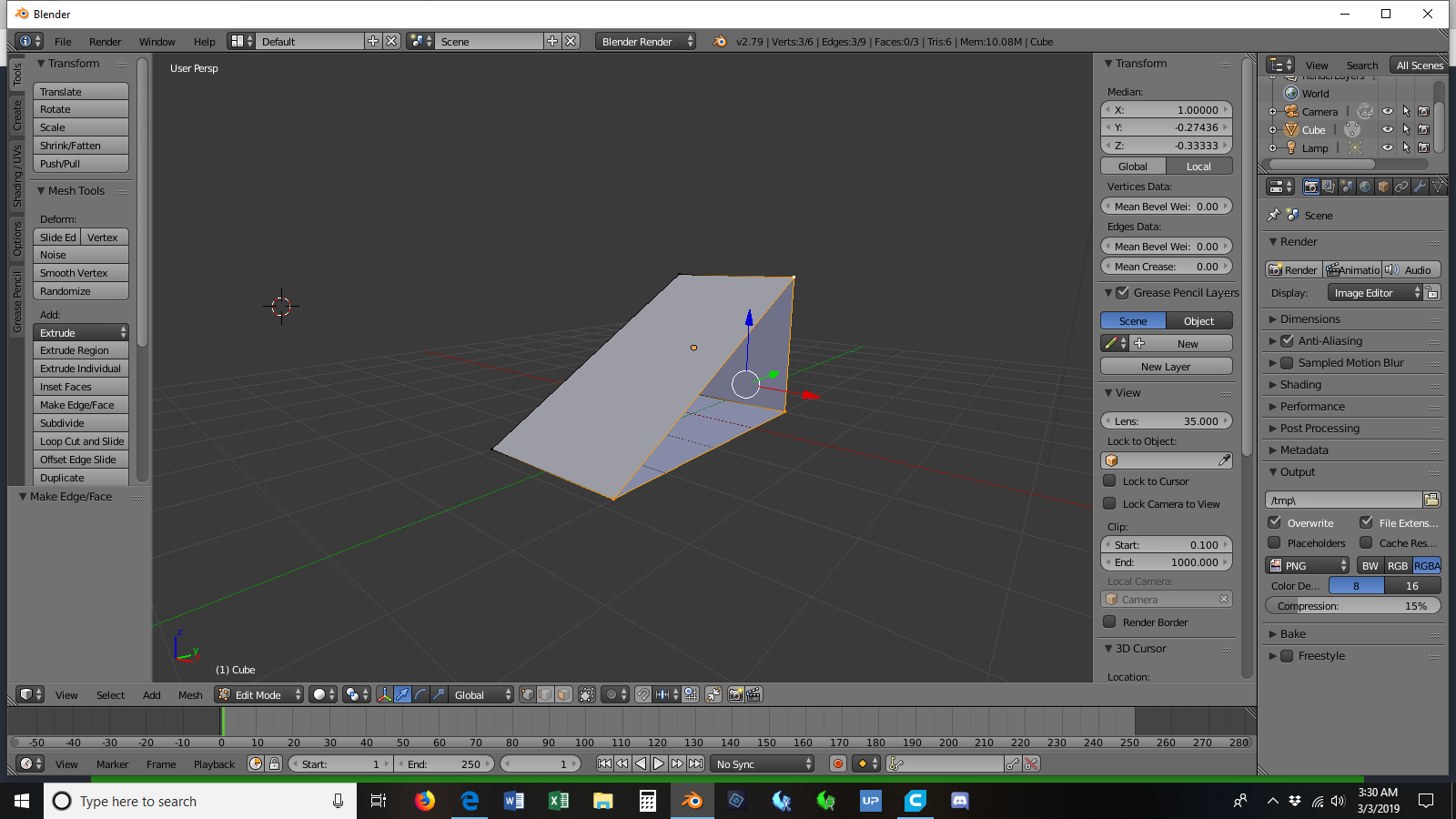Open the Window menu
The image size is (1456, 819).
pyautogui.click(x=157, y=42)
